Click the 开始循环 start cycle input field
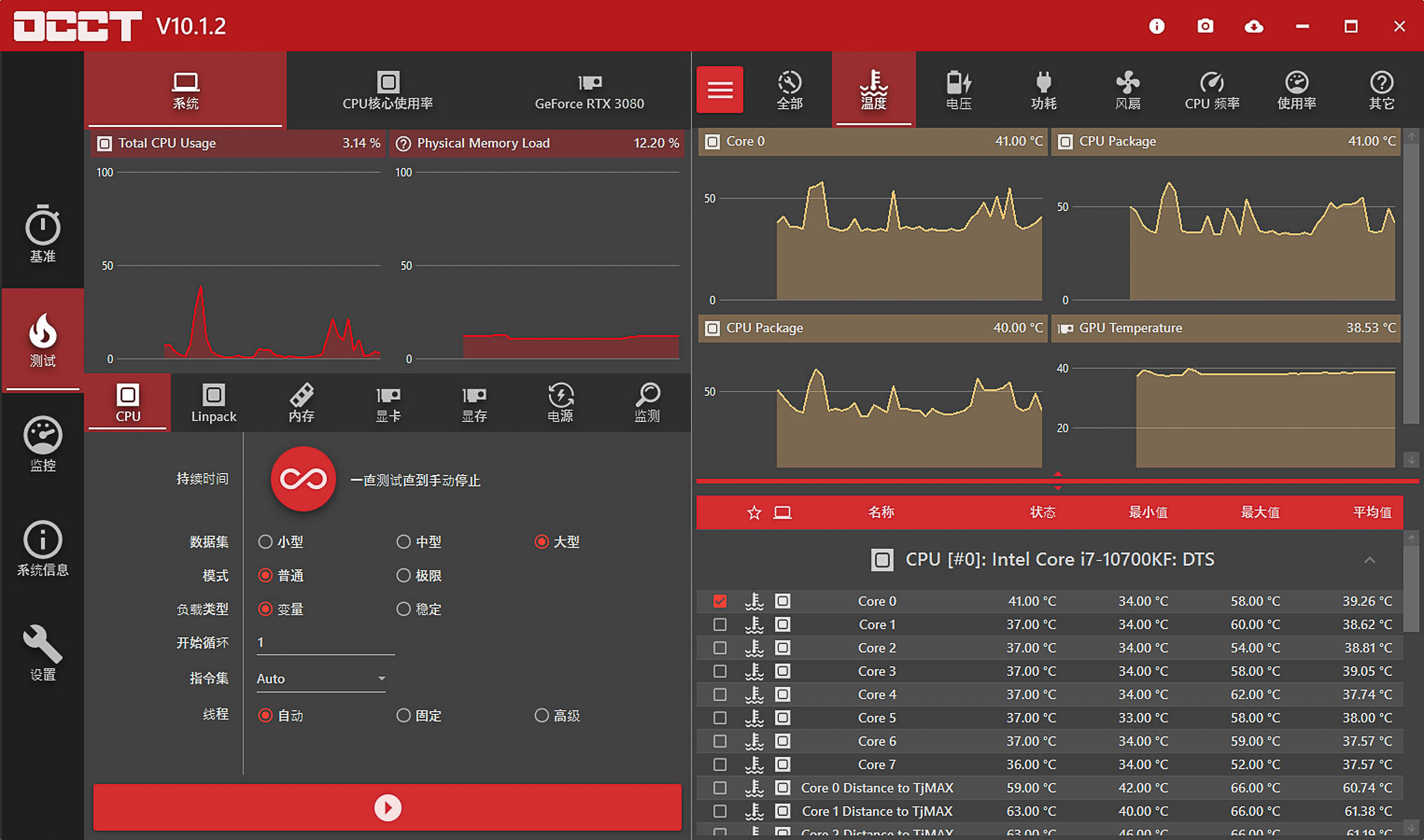 tap(325, 643)
